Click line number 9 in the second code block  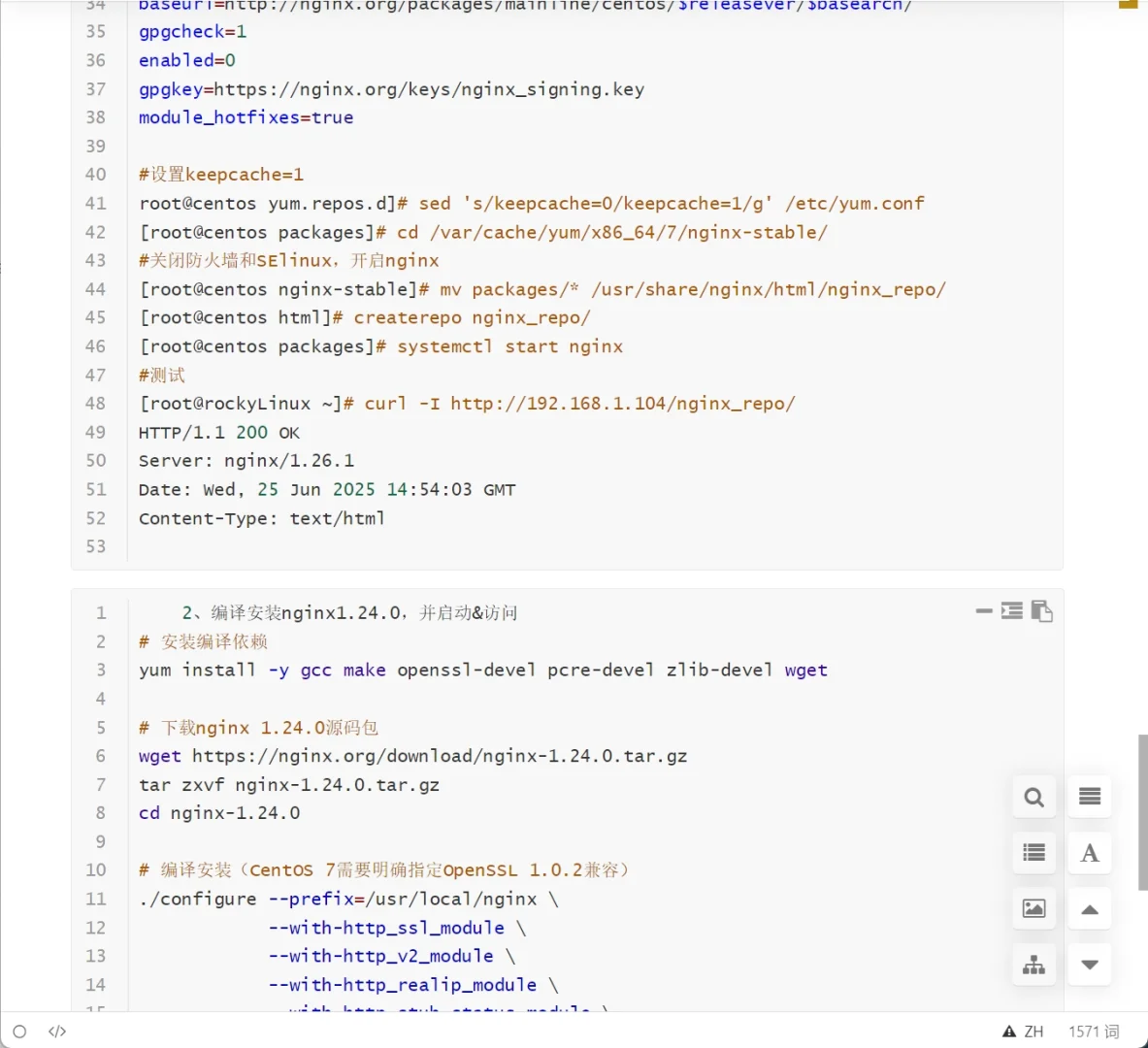(100, 841)
